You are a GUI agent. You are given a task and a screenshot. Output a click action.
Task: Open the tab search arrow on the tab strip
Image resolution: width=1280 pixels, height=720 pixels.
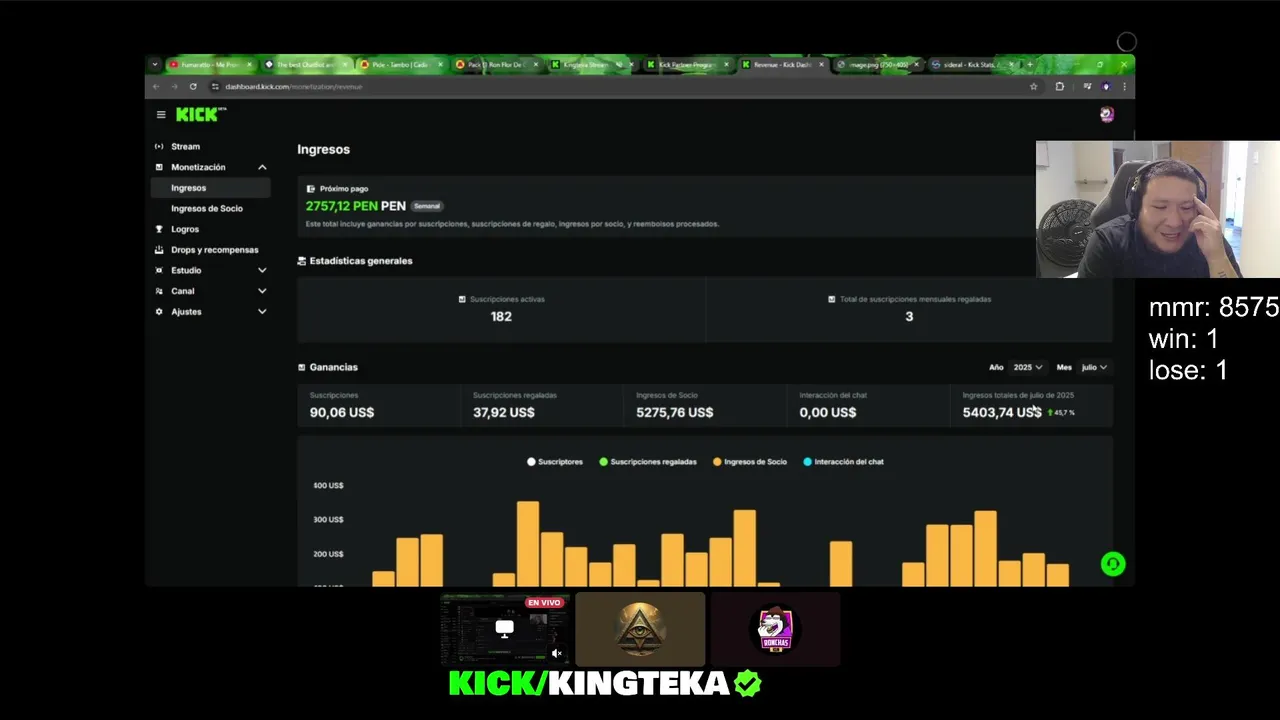(x=155, y=65)
